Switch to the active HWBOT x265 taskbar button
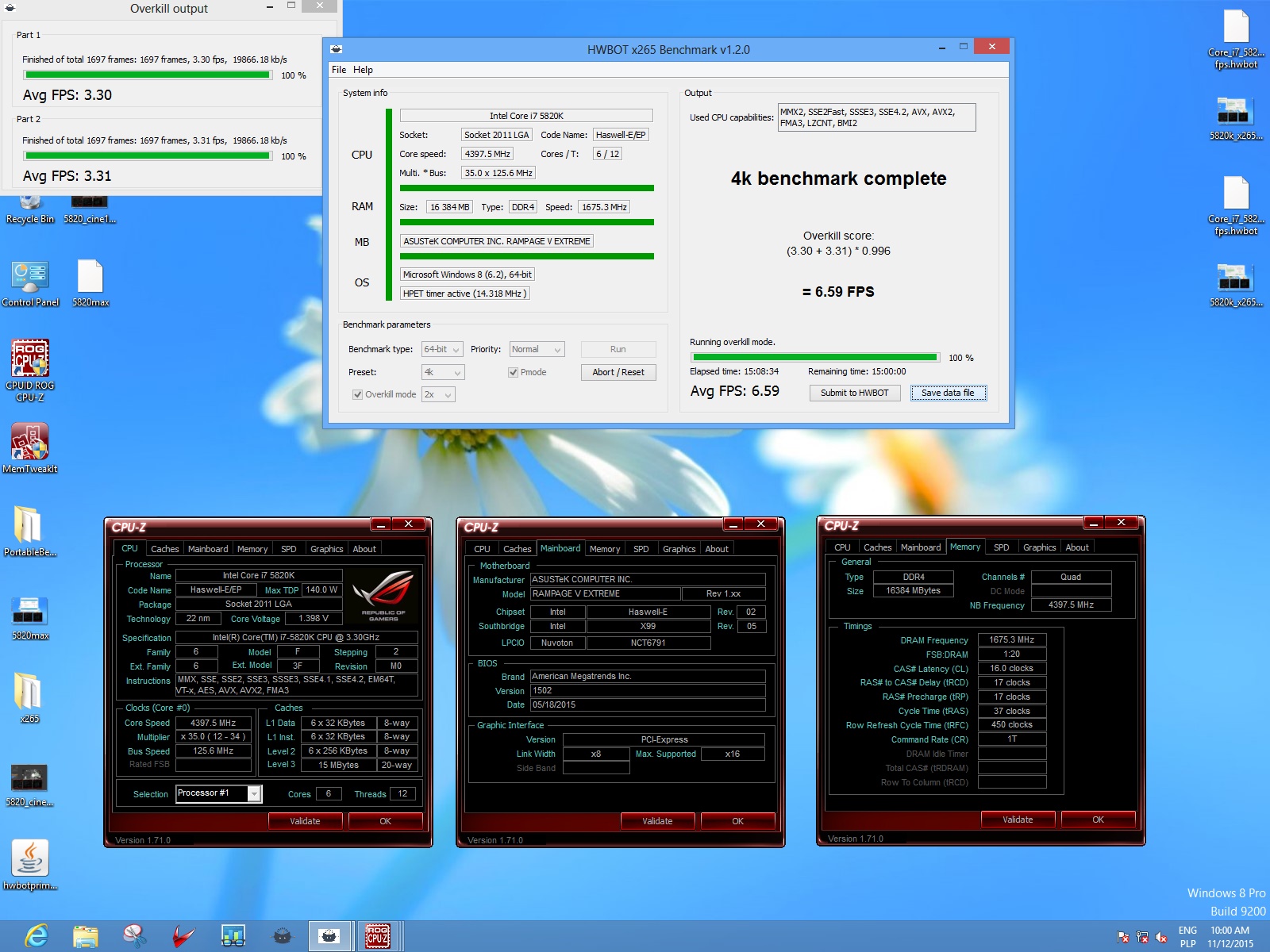Image resolution: width=1270 pixels, height=952 pixels. coord(329,936)
